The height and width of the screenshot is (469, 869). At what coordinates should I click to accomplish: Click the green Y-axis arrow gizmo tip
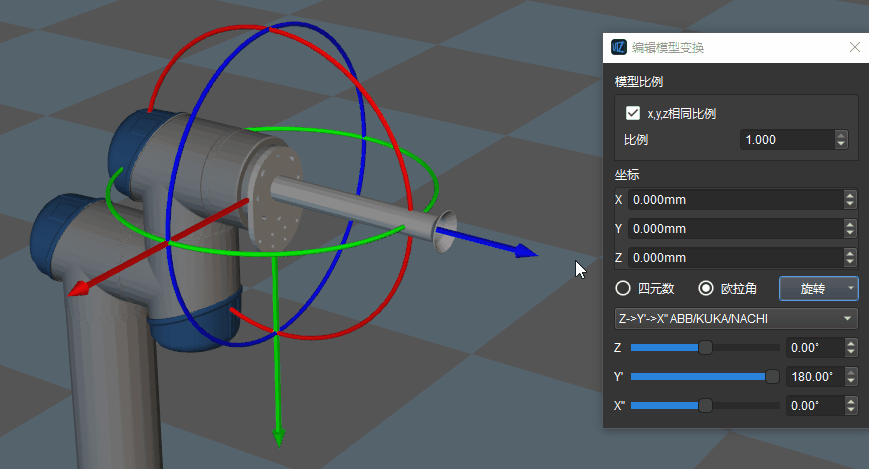[x=279, y=436]
